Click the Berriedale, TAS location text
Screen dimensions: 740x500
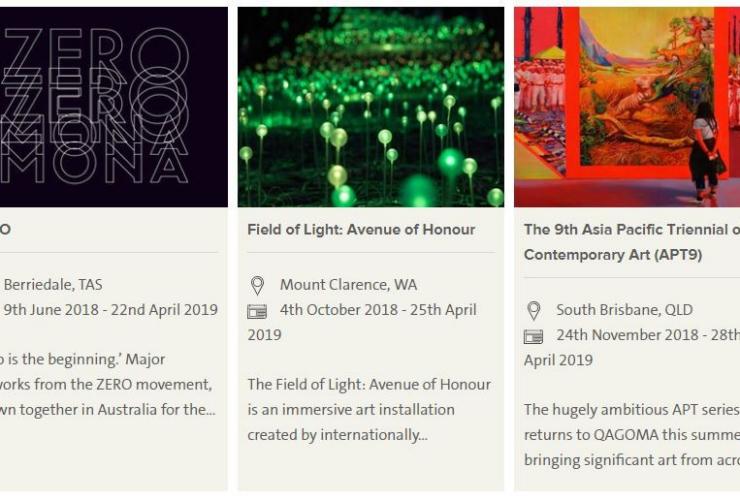[x=53, y=285]
